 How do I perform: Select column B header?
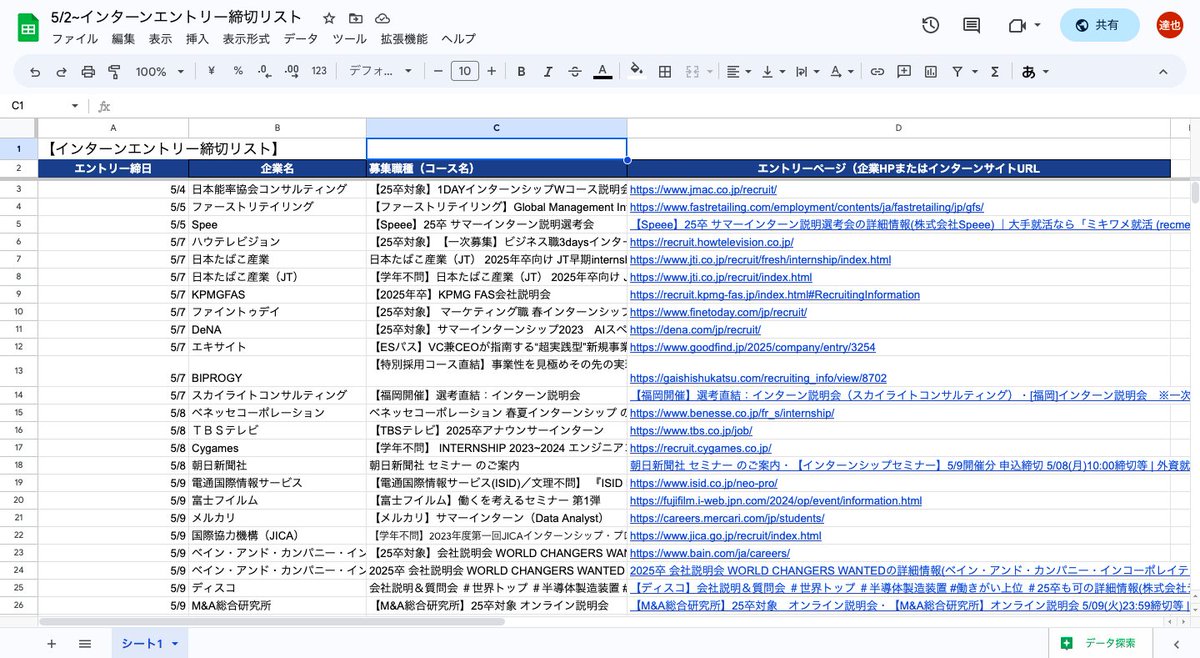pos(277,127)
